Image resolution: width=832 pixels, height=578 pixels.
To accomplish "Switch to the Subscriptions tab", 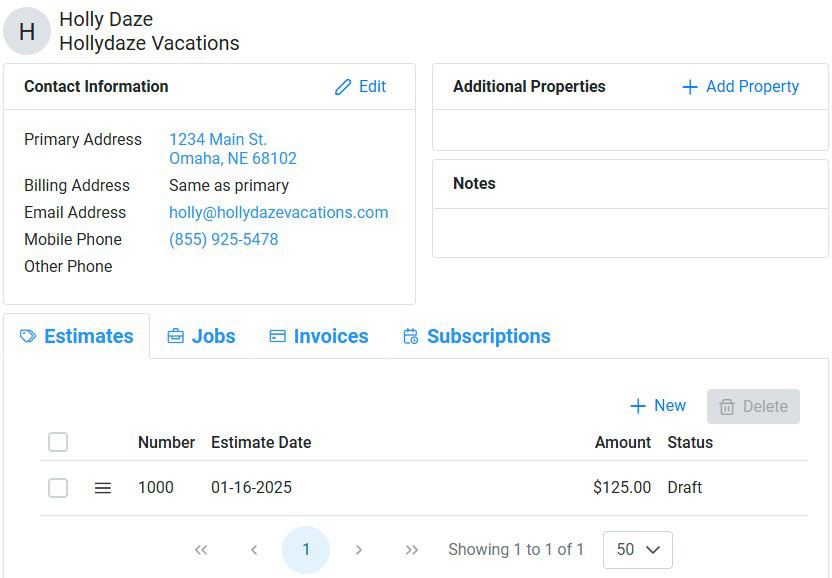I will click(x=476, y=337).
